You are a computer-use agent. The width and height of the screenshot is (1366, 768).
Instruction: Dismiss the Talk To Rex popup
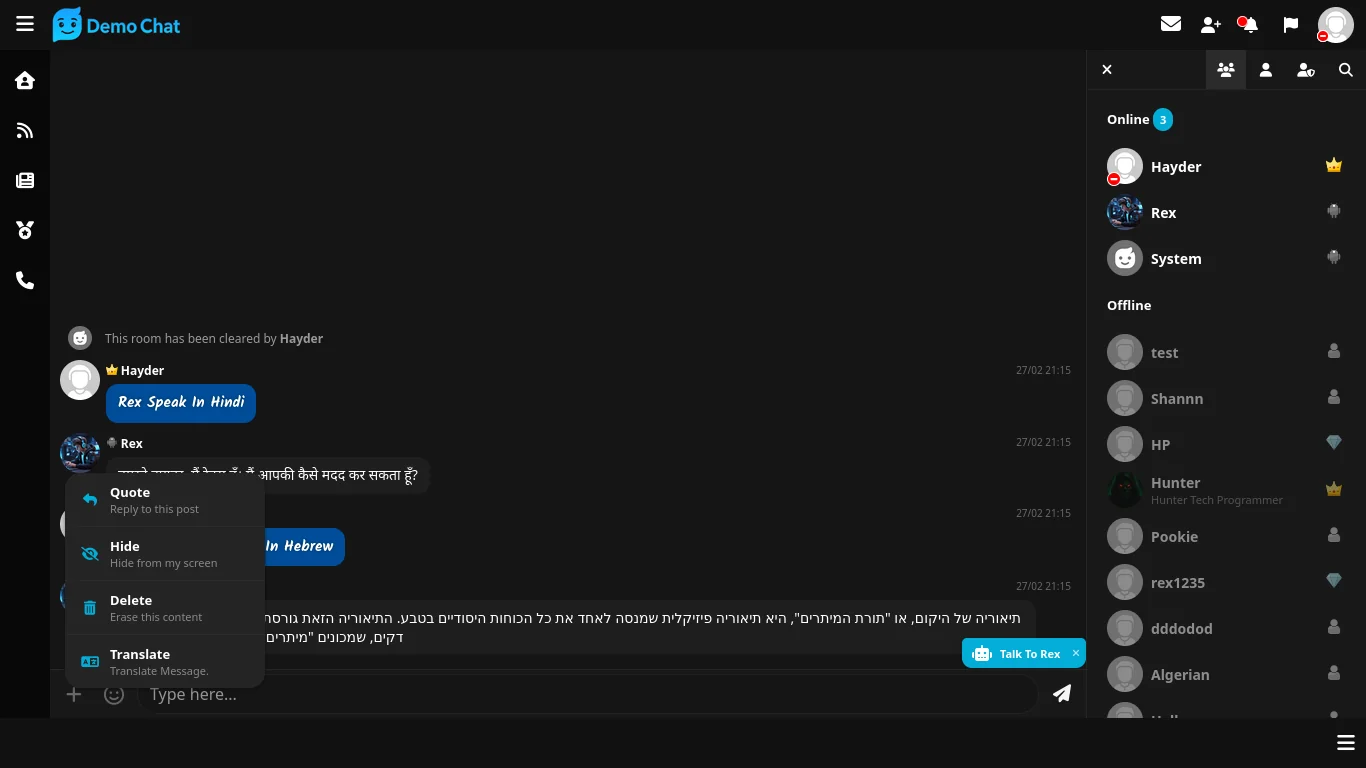pyautogui.click(x=1076, y=653)
